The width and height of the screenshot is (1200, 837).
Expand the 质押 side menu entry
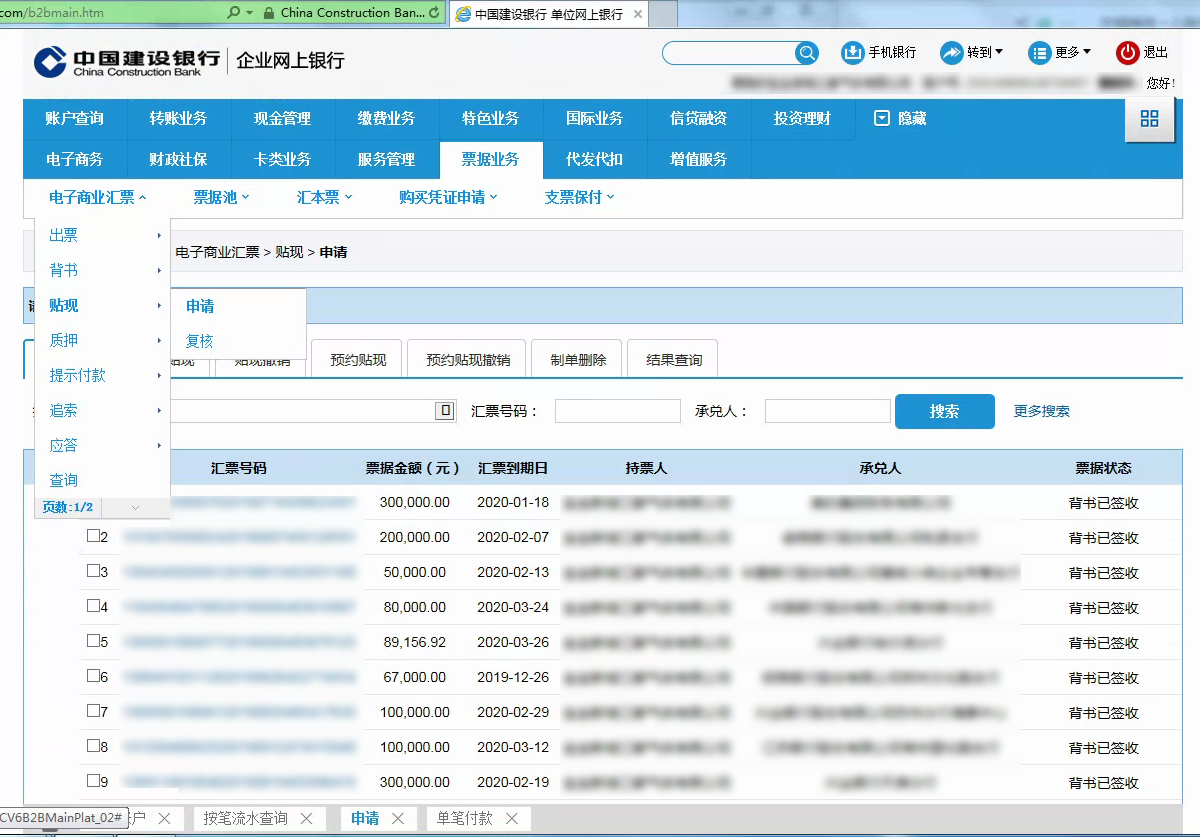click(x=103, y=341)
